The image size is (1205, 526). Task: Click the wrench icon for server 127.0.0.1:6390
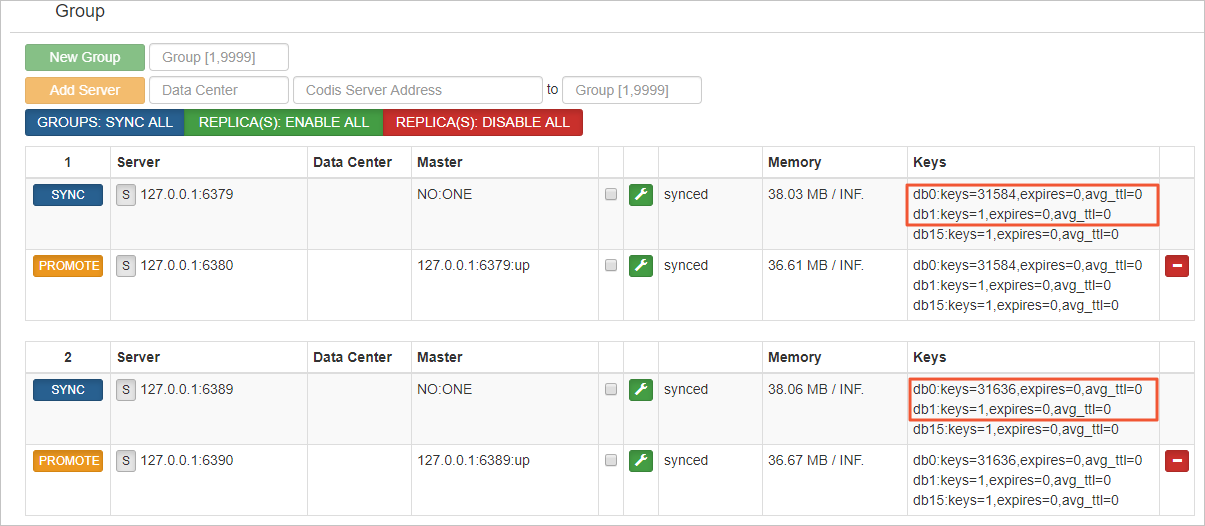tap(641, 461)
